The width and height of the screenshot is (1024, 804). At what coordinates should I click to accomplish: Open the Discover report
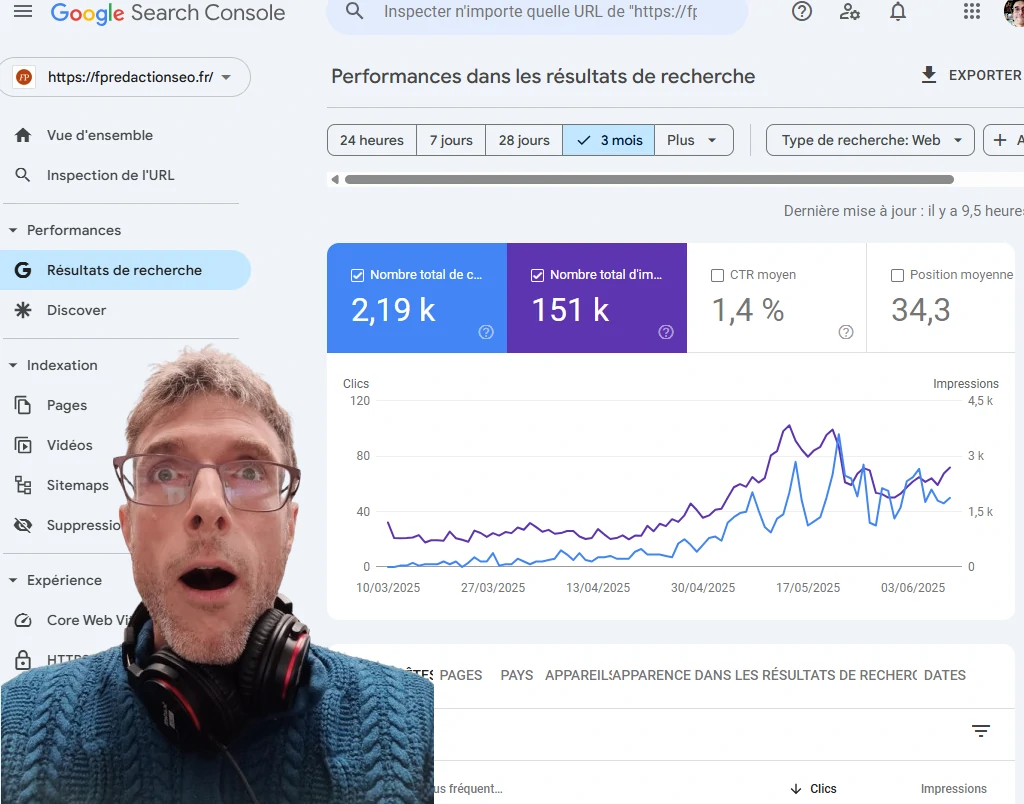coord(76,310)
